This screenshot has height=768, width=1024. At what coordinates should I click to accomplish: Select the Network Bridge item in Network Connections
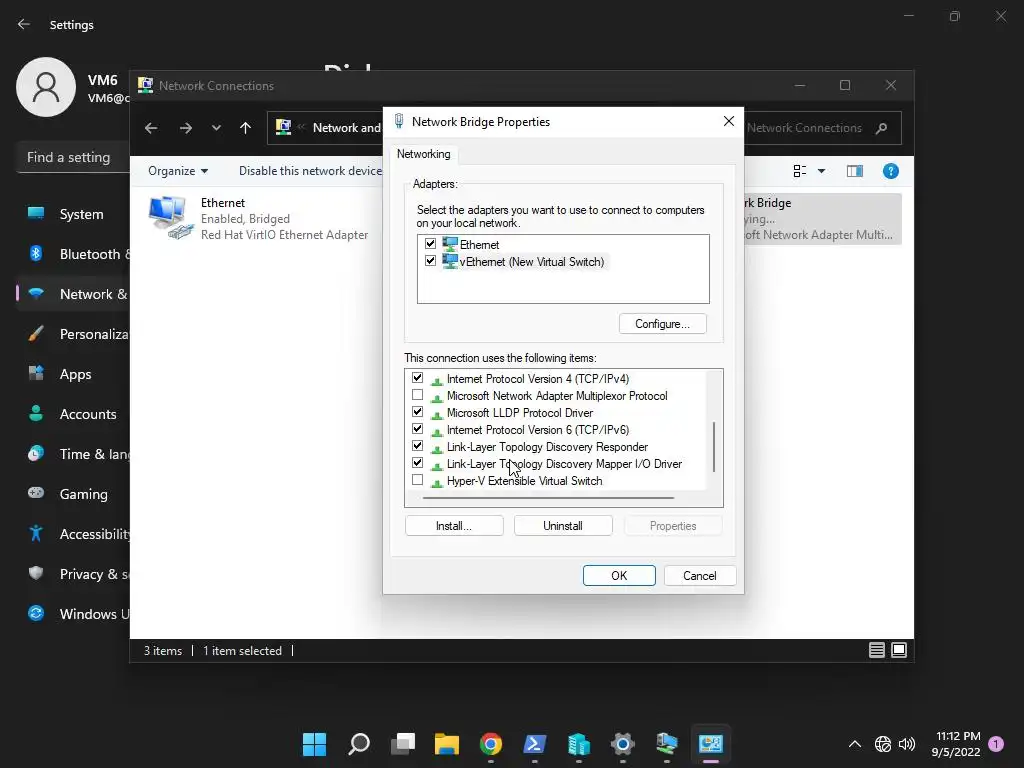coord(823,219)
